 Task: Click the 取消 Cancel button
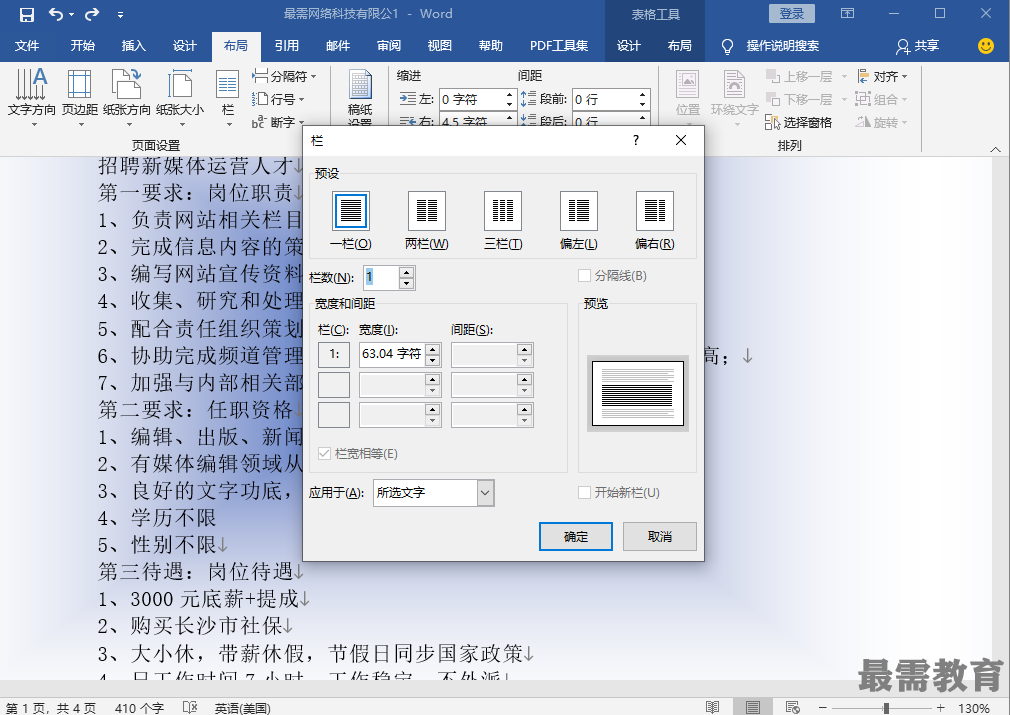660,537
